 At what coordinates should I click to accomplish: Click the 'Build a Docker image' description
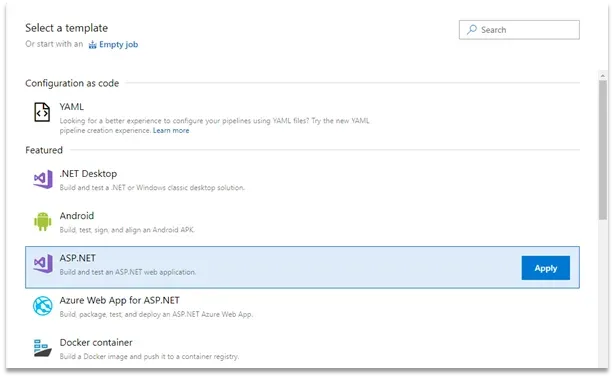[149, 356]
